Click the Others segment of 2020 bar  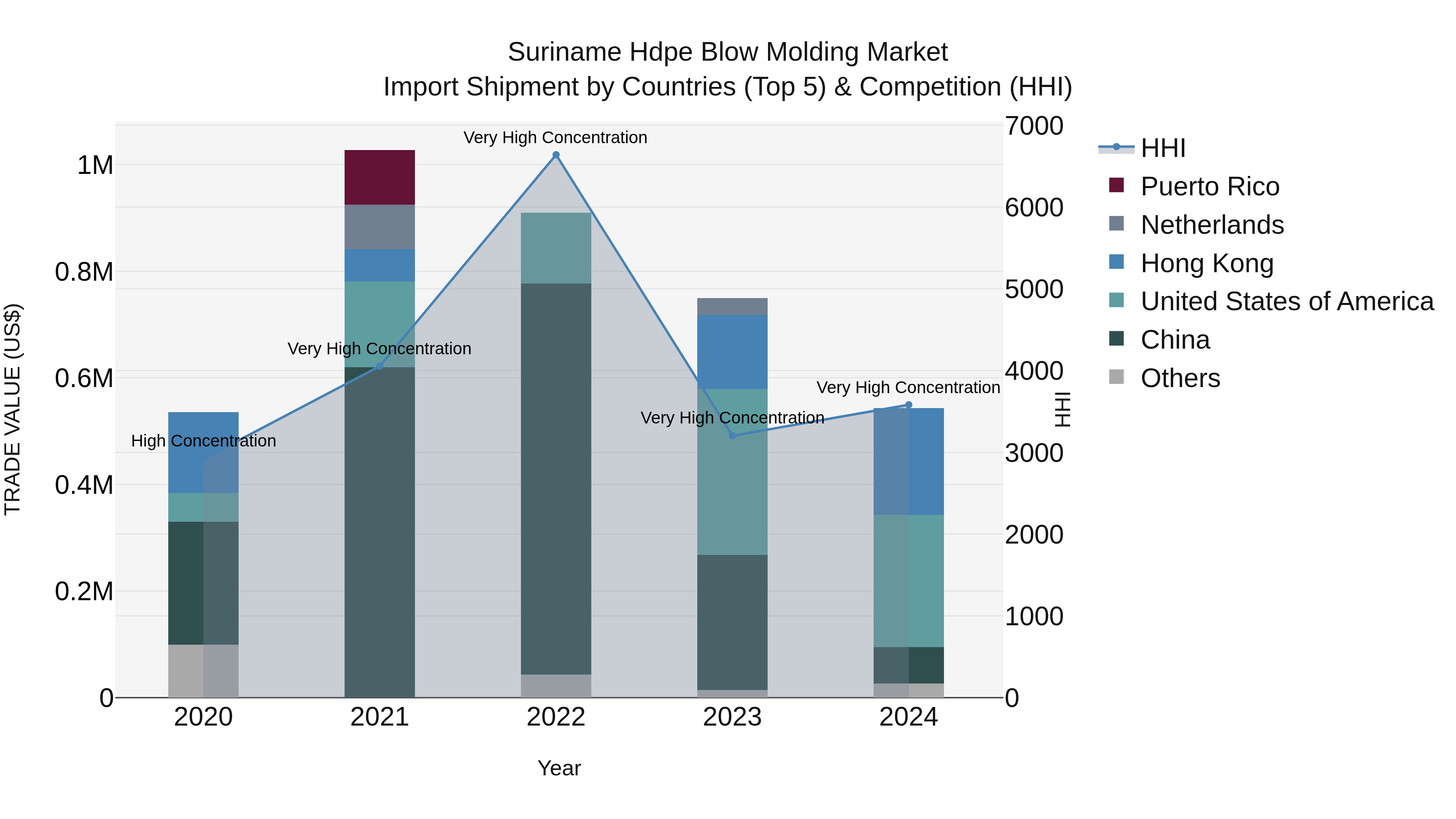coord(203,671)
